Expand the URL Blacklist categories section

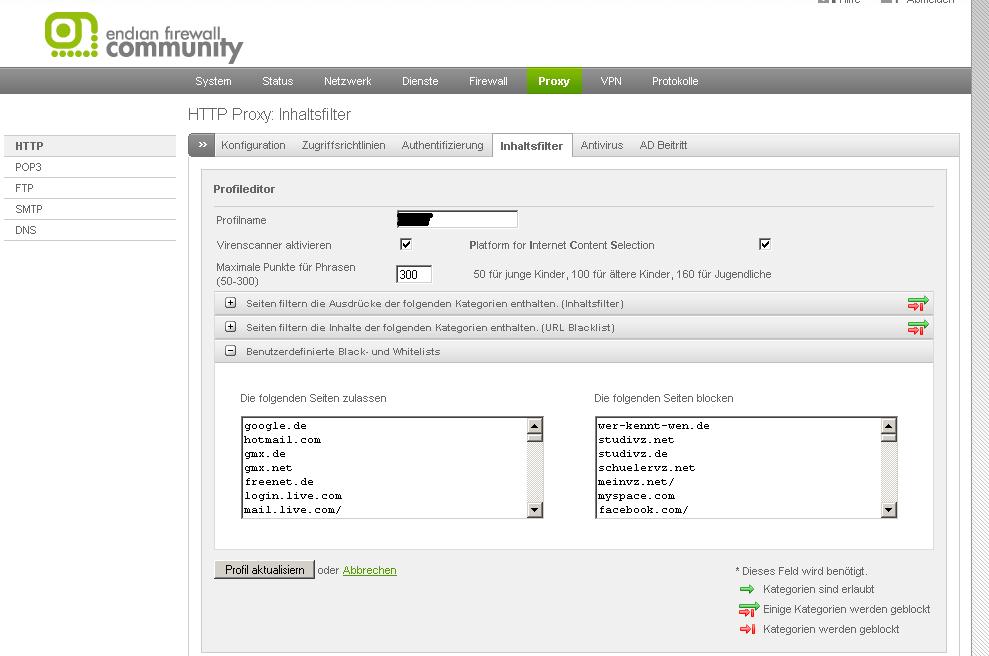[230, 327]
